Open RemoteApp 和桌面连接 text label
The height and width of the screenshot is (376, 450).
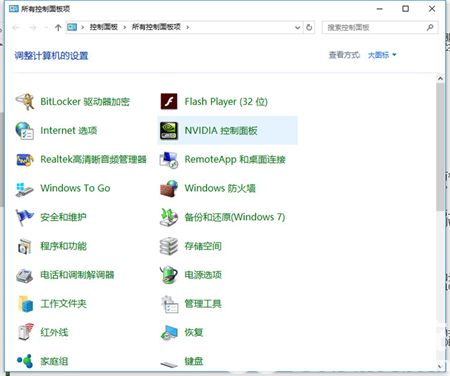point(235,159)
